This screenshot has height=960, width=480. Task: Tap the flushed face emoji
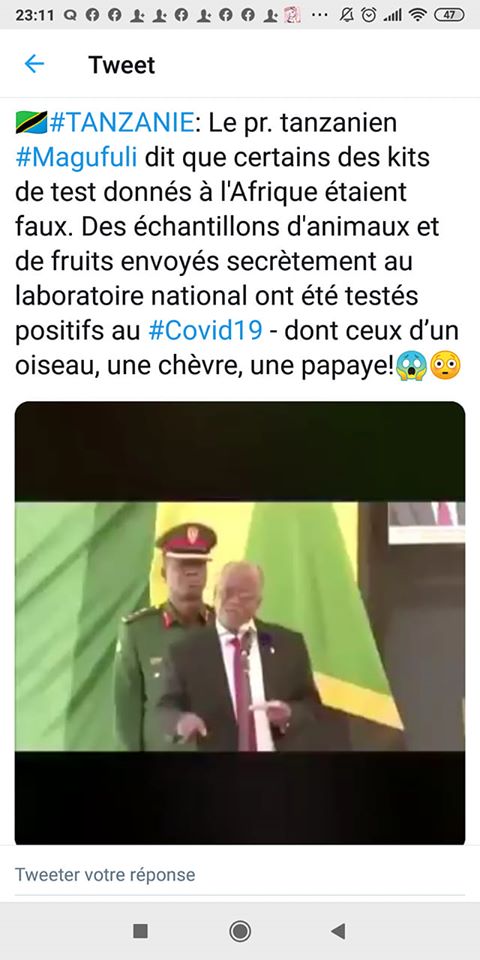tap(444, 366)
